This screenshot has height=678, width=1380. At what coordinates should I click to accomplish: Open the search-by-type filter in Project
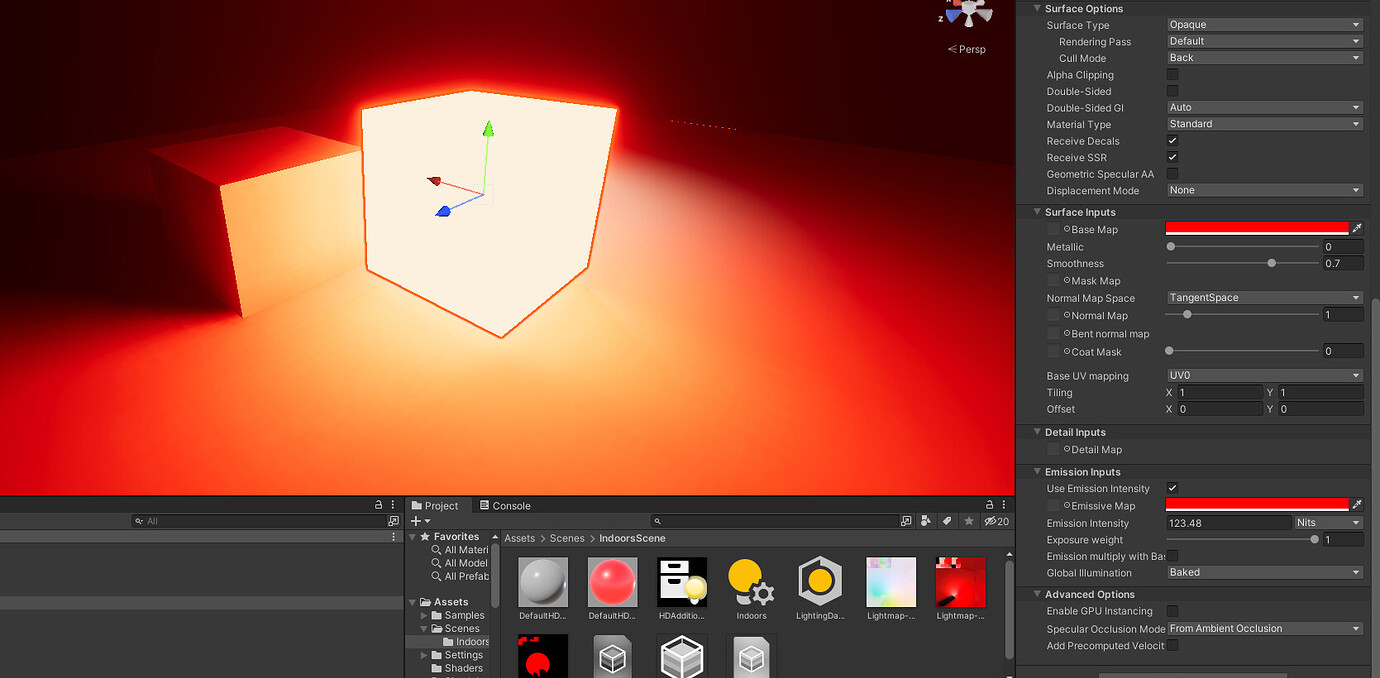925,521
